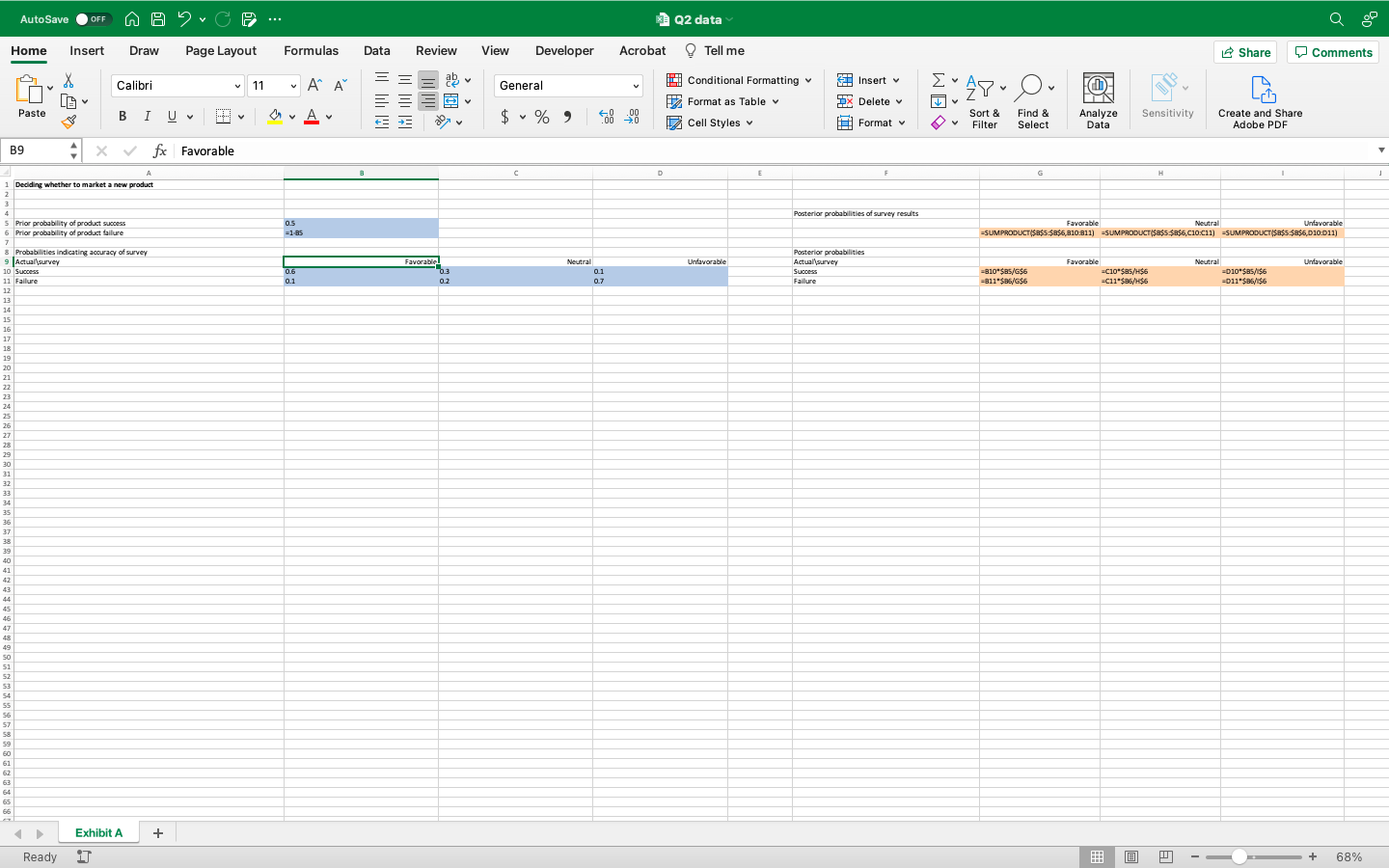The height and width of the screenshot is (868, 1389).
Task: Click Decrease Decimal icon
Action: (632, 117)
